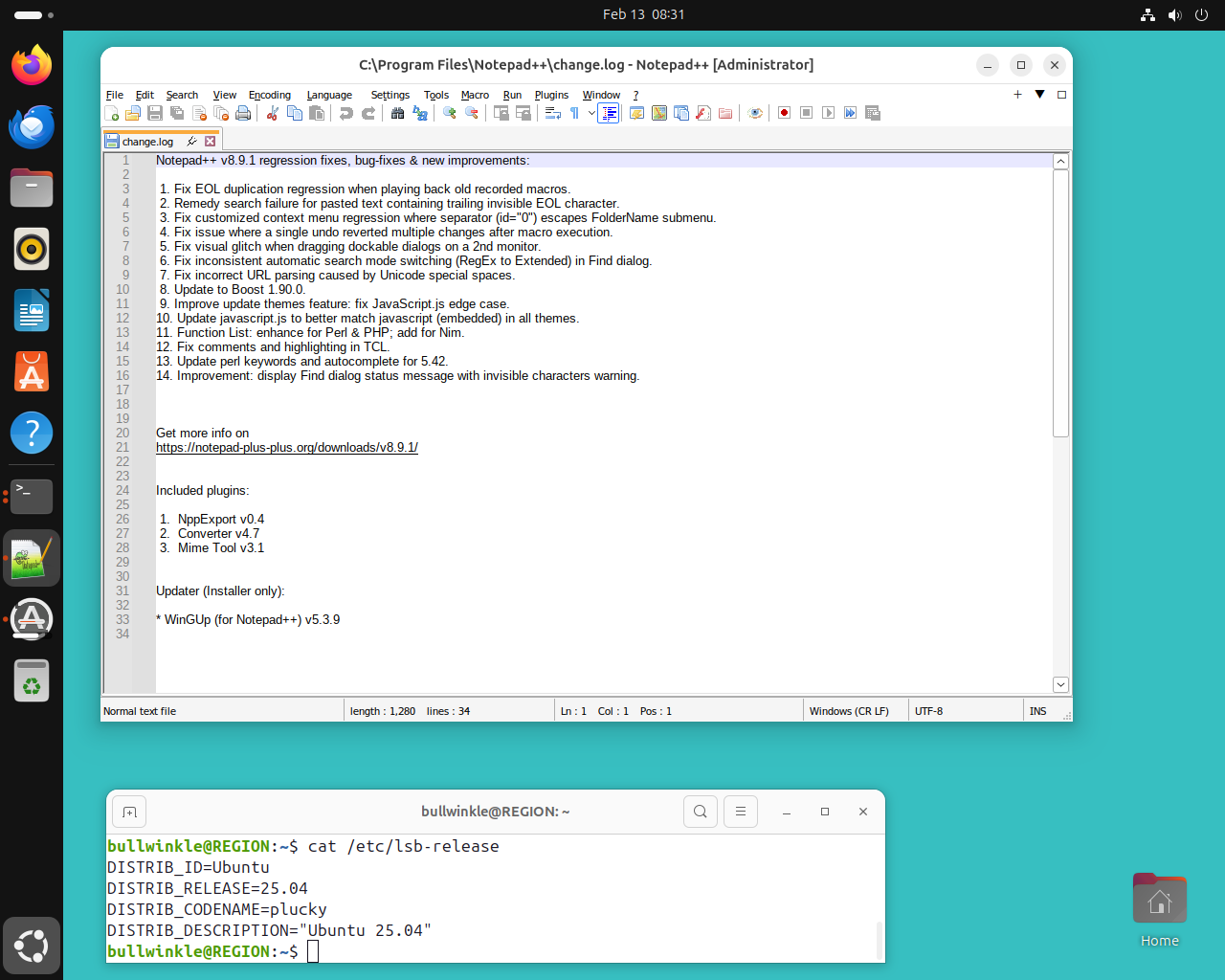Click the Copy toolbar icon

point(295,113)
